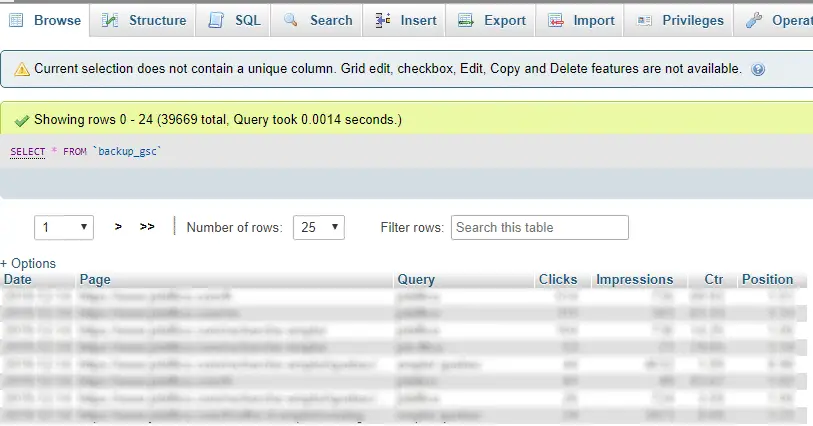The width and height of the screenshot is (813, 426).
Task: Sort by the Impressions column header
Action: click(x=635, y=279)
